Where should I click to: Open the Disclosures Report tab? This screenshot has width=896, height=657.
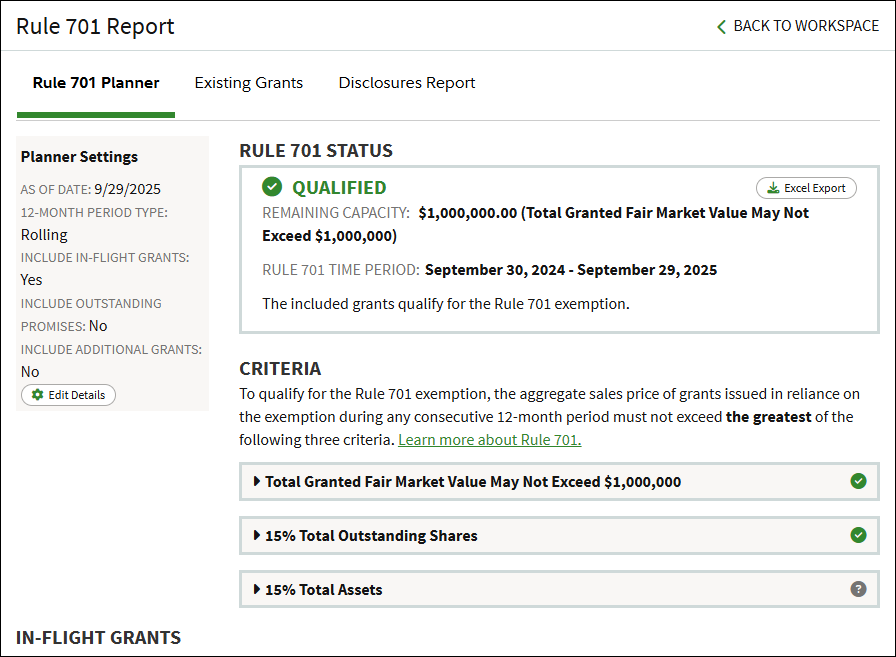point(406,83)
